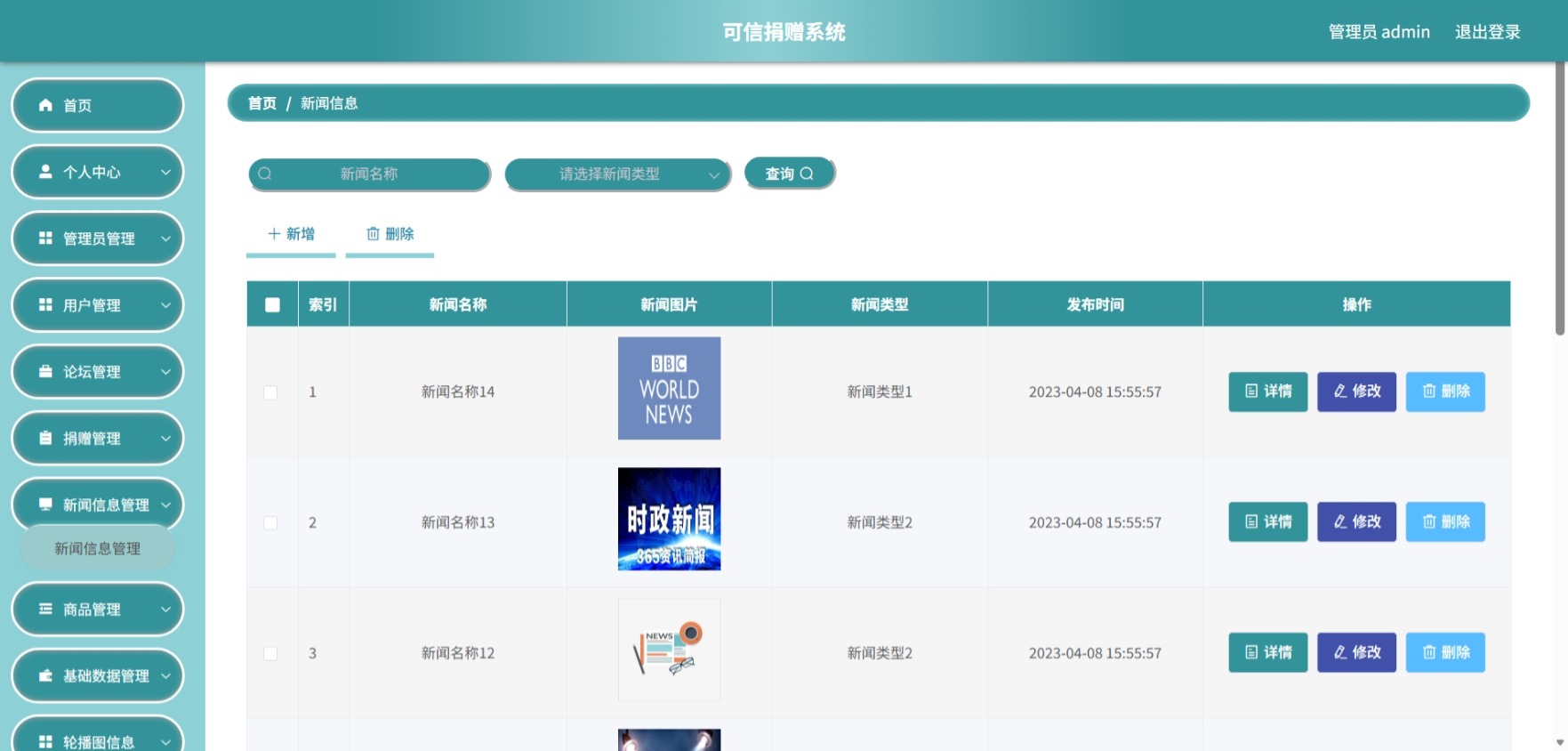Click the trash icon on 新闻名称14 删除 button
Viewport: 1568px width, 751px height.
[1429, 391]
